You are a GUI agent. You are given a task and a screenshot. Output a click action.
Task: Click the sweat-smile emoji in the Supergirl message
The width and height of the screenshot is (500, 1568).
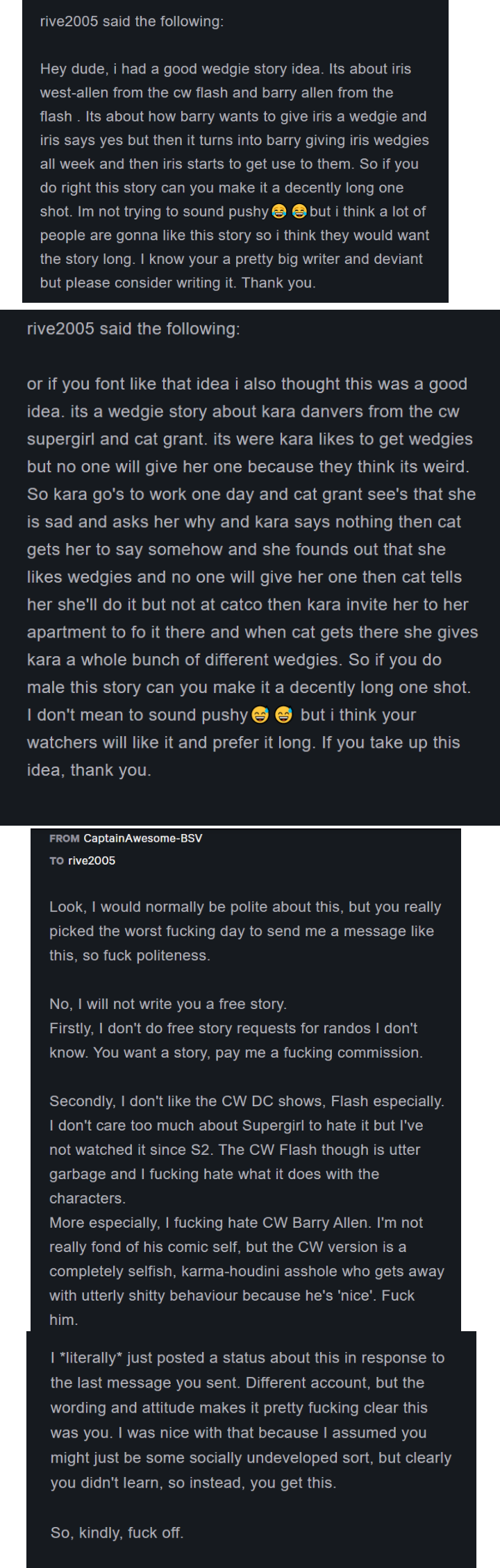[x=260, y=715]
